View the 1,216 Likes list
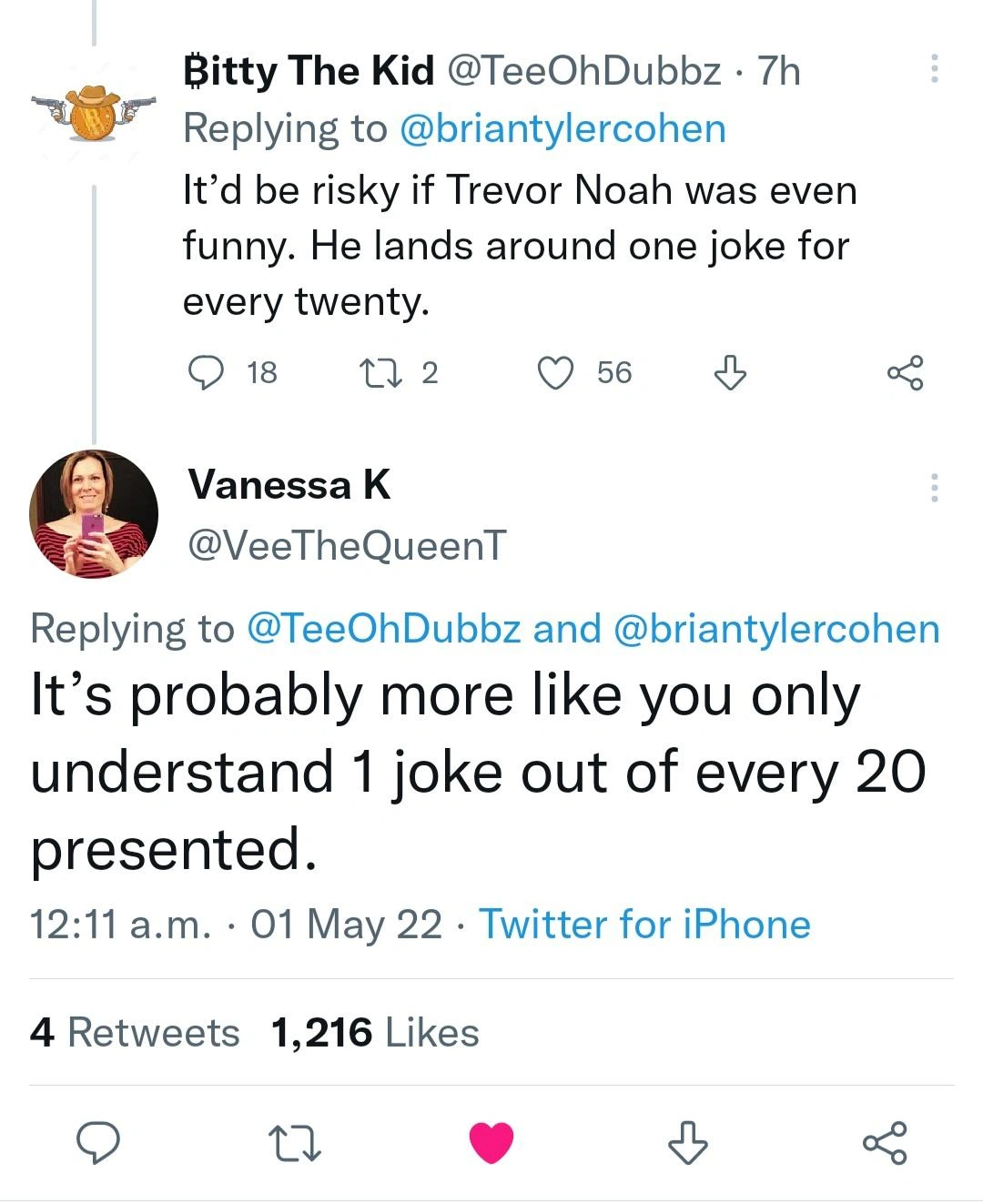 point(375,1033)
